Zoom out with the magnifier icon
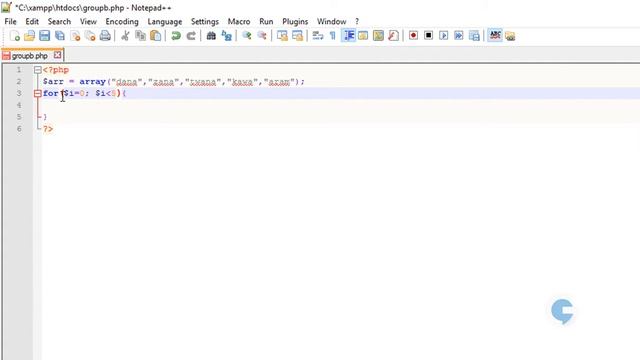 pos(262,36)
